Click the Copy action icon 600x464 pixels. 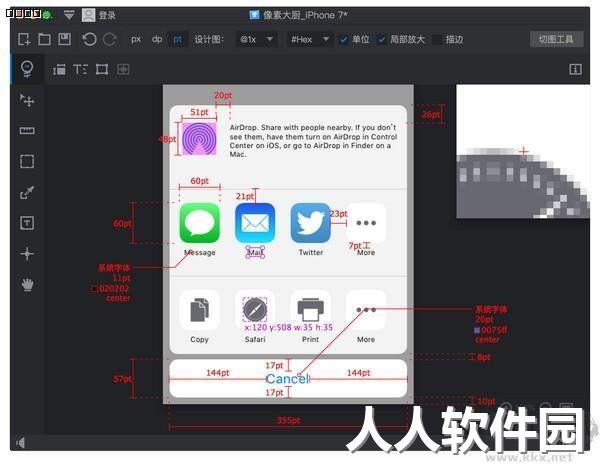point(199,310)
